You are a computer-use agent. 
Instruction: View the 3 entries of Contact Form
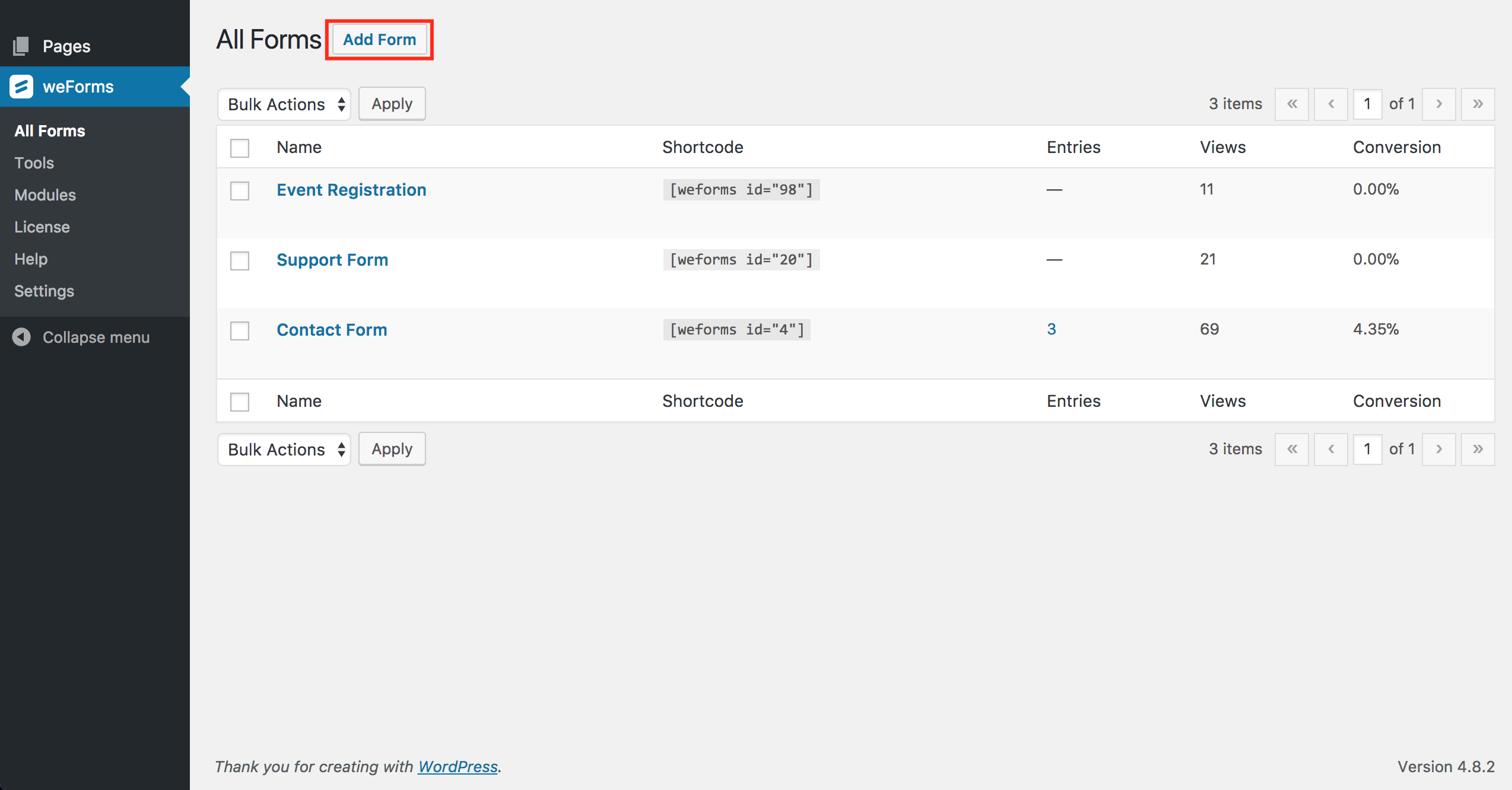pyautogui.click(x=1052, y=329)
